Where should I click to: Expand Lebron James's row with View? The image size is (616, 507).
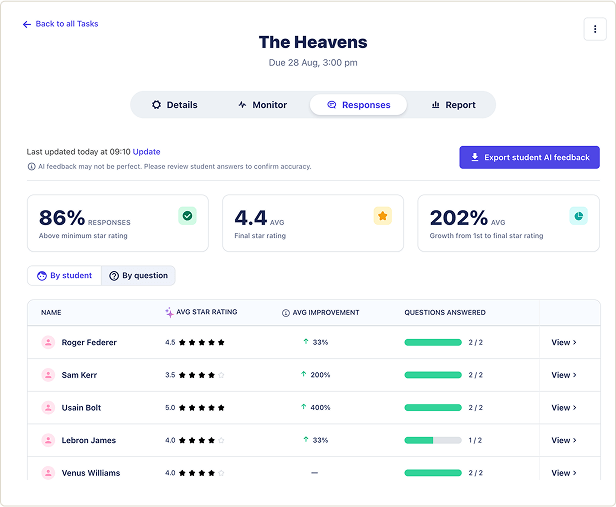coord(564,440)
